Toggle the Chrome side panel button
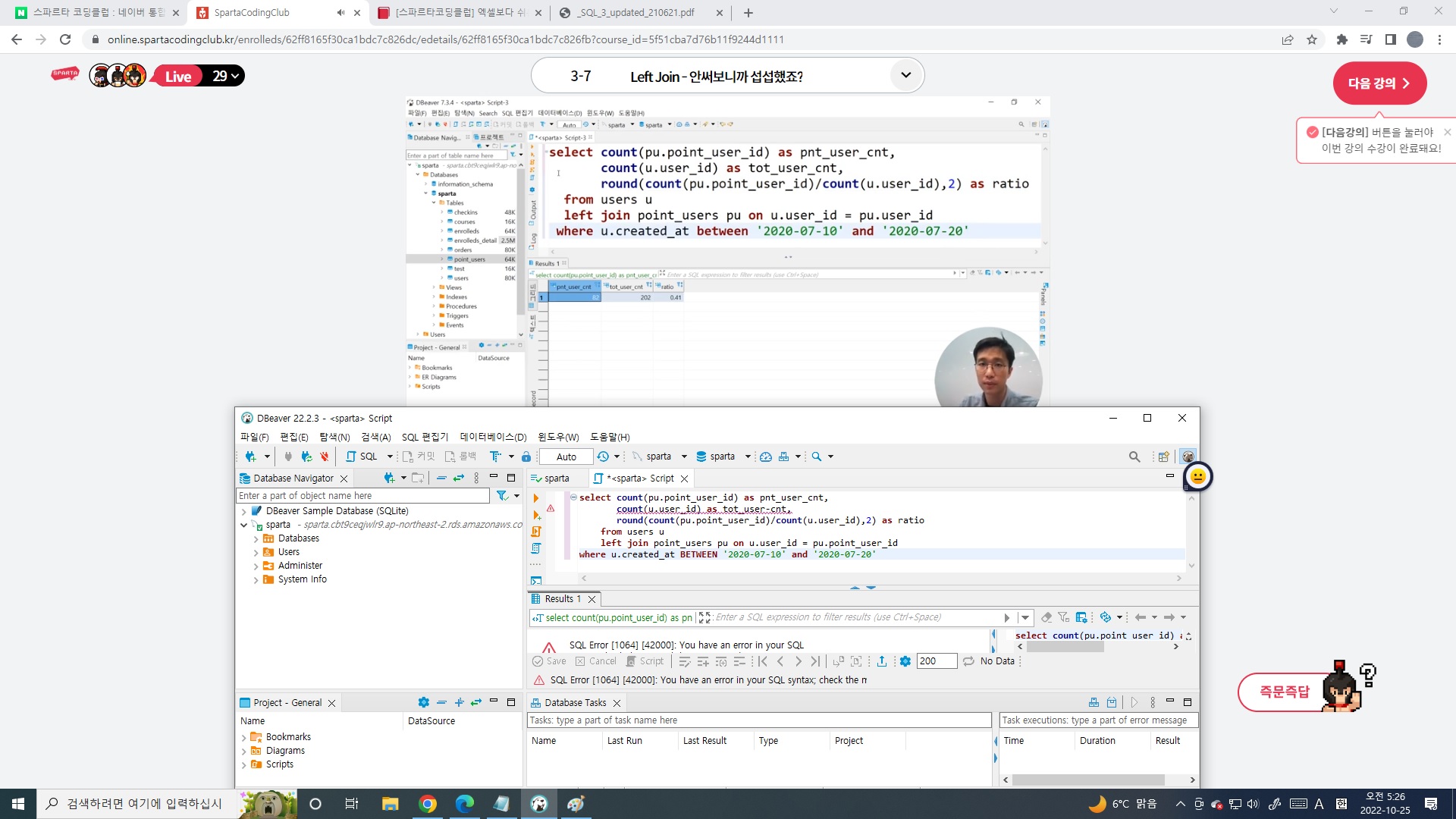This screenshot has width=1456, height=819. coord(1391,39)
